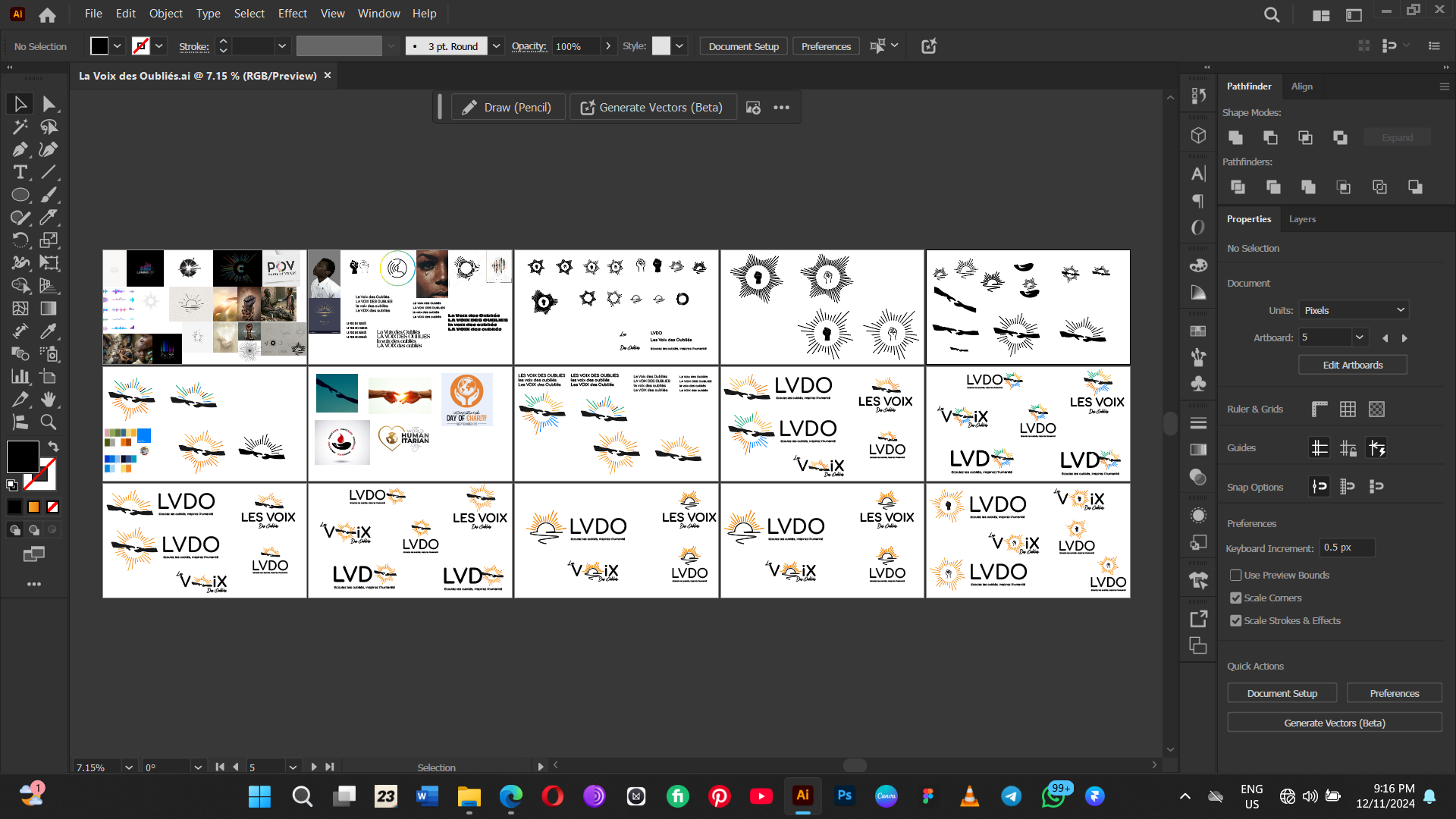This screenshot has width=1456, height=819.
Task: Select the Column Graph tool
Action: [x=20, y=377]
